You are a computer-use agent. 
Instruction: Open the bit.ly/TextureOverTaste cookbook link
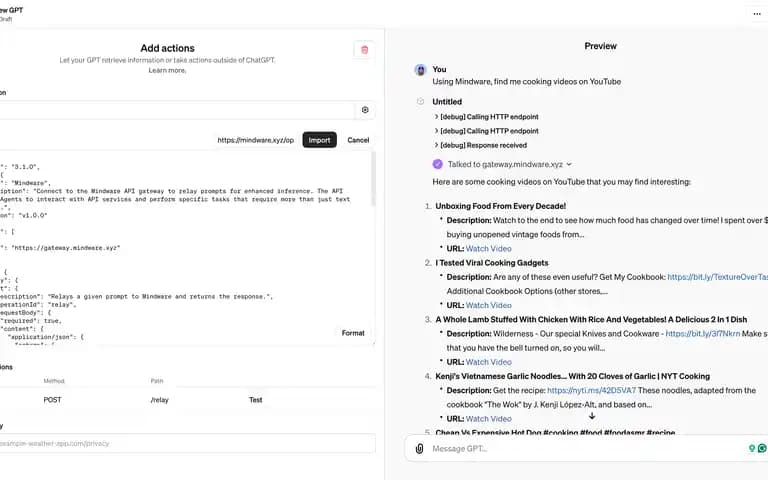pos(718,277)
